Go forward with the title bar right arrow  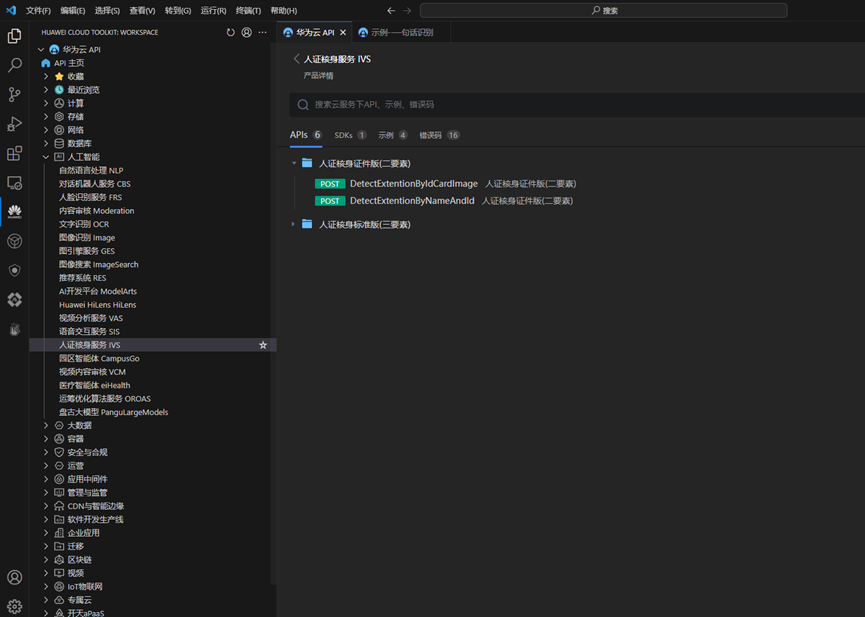coord(407,10)
